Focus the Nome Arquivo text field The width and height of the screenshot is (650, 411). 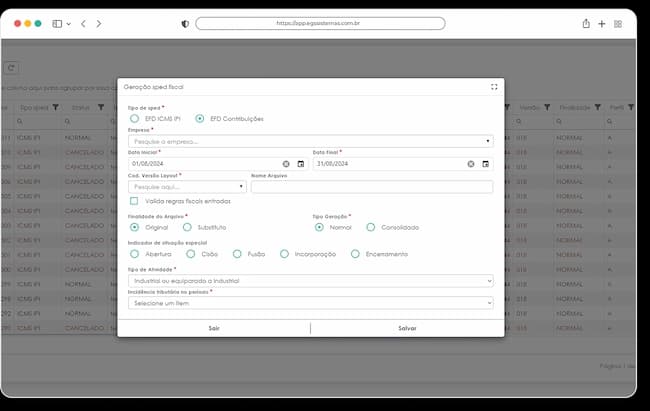[372, 187]
